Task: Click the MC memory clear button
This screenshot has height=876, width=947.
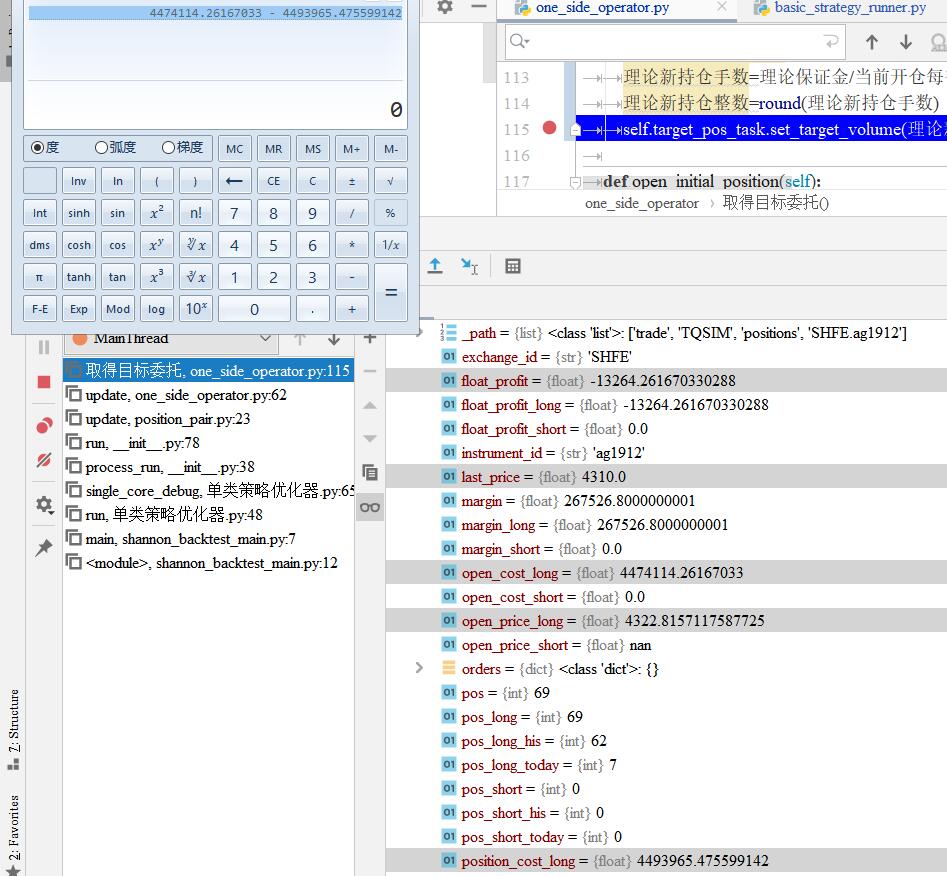Action: (234, 149)
